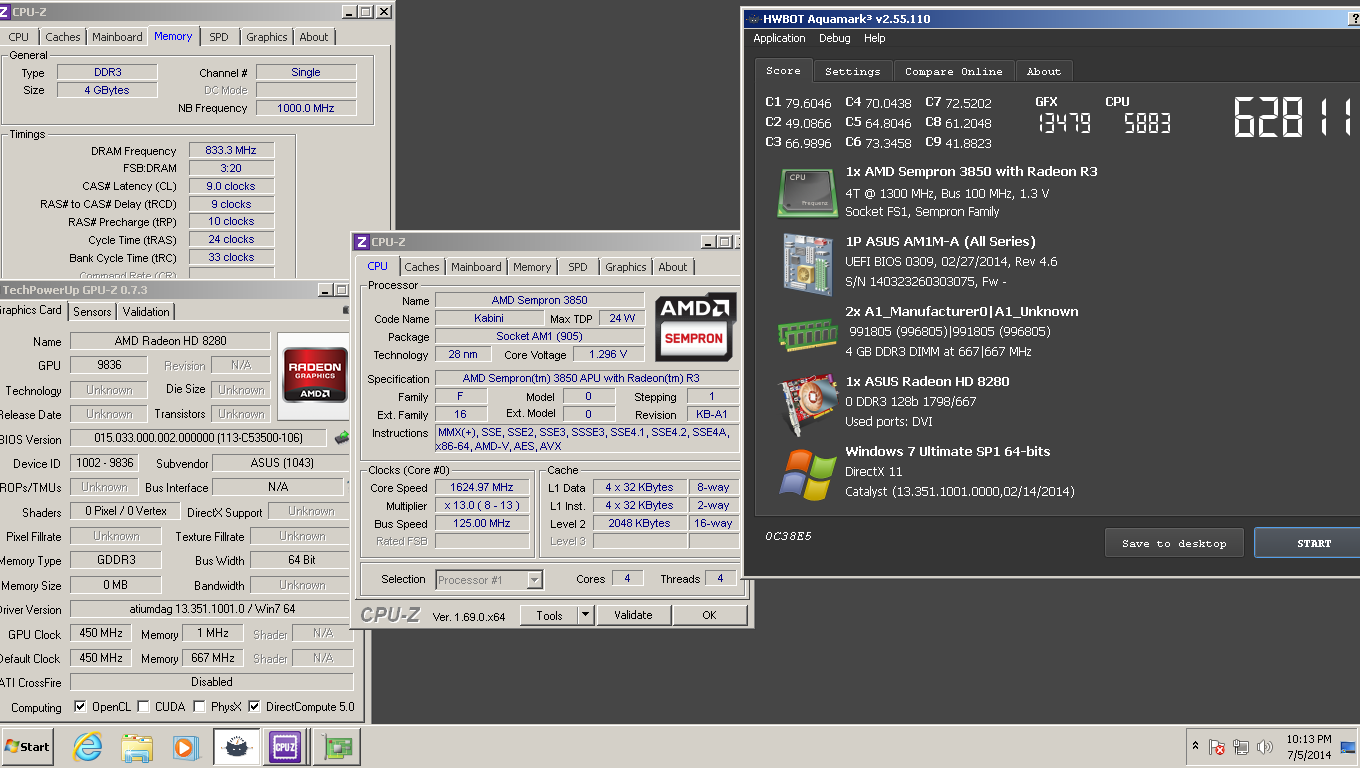Switch to CPU-Z taskbar button
The height and width of the screenshot is (768, 1360).
click(x=285, y=747)
